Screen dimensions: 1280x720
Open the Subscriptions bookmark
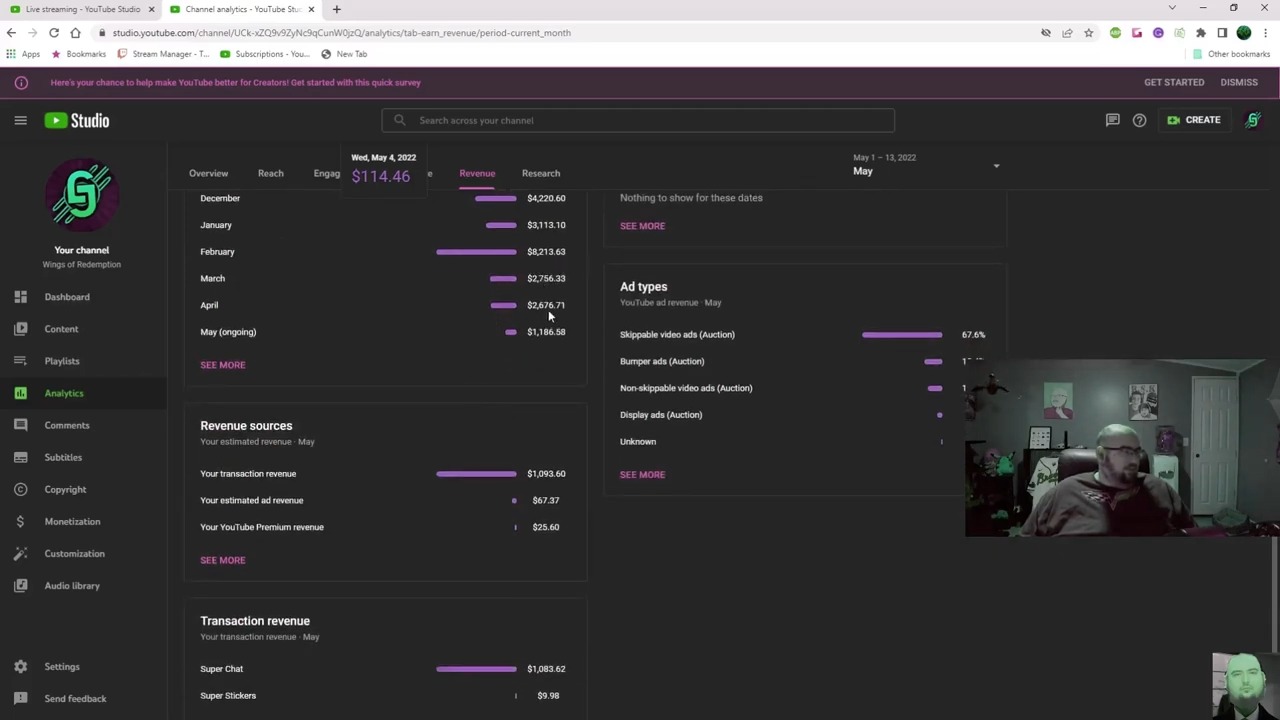pyautogui.click(x=266, y=54)
